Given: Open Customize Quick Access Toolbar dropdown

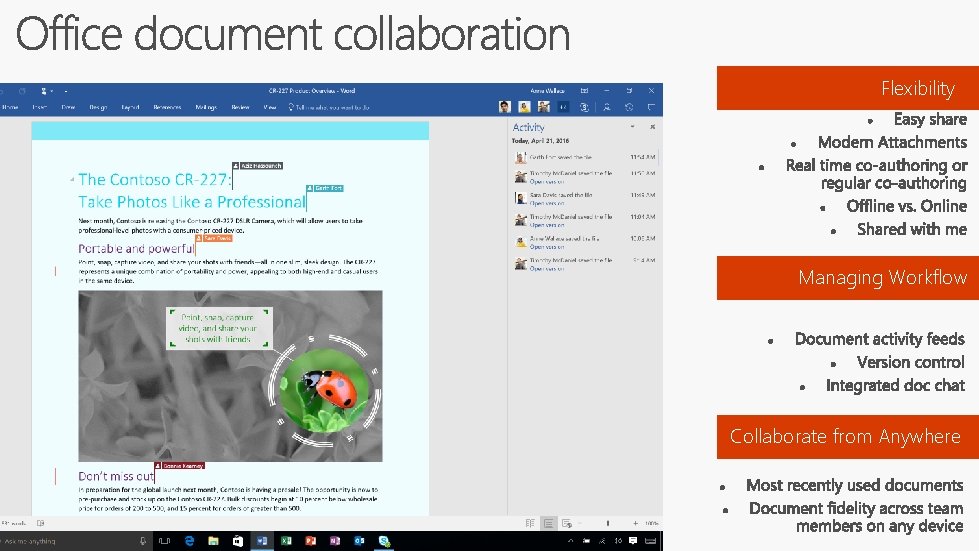Looking at the screenshot, I should click(66, 91).
